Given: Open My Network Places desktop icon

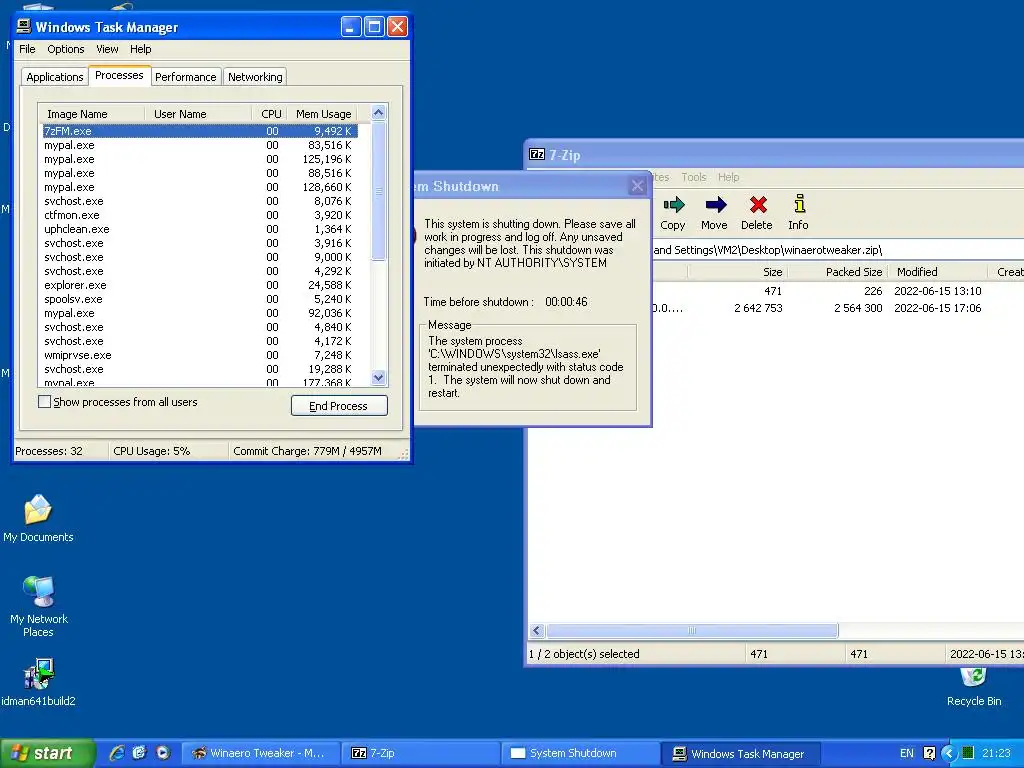Looking at the screenshot, I should point(39,592).
